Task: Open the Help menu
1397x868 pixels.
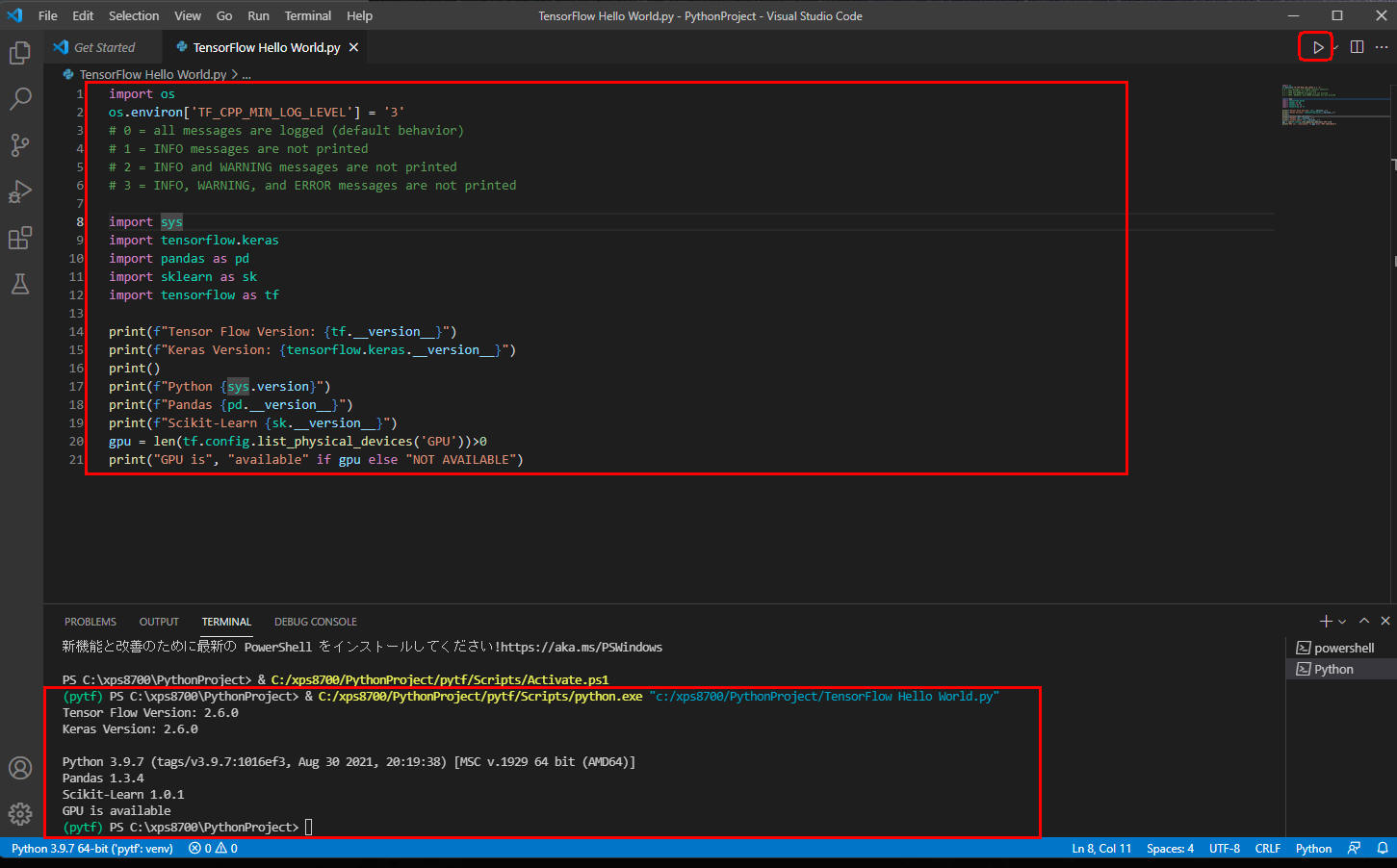Action: 359,15
